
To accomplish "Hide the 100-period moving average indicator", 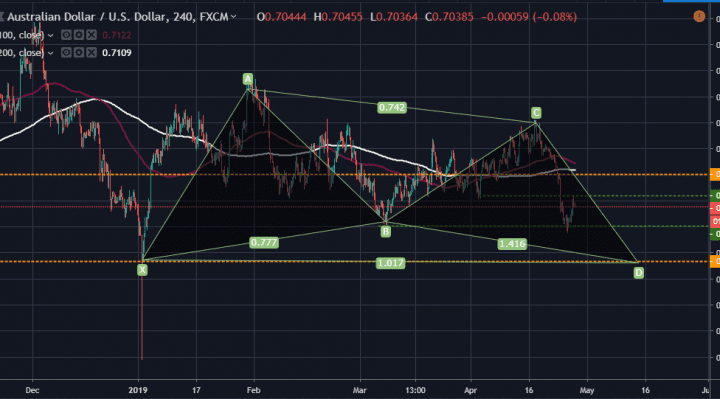I will click(66, 35).
